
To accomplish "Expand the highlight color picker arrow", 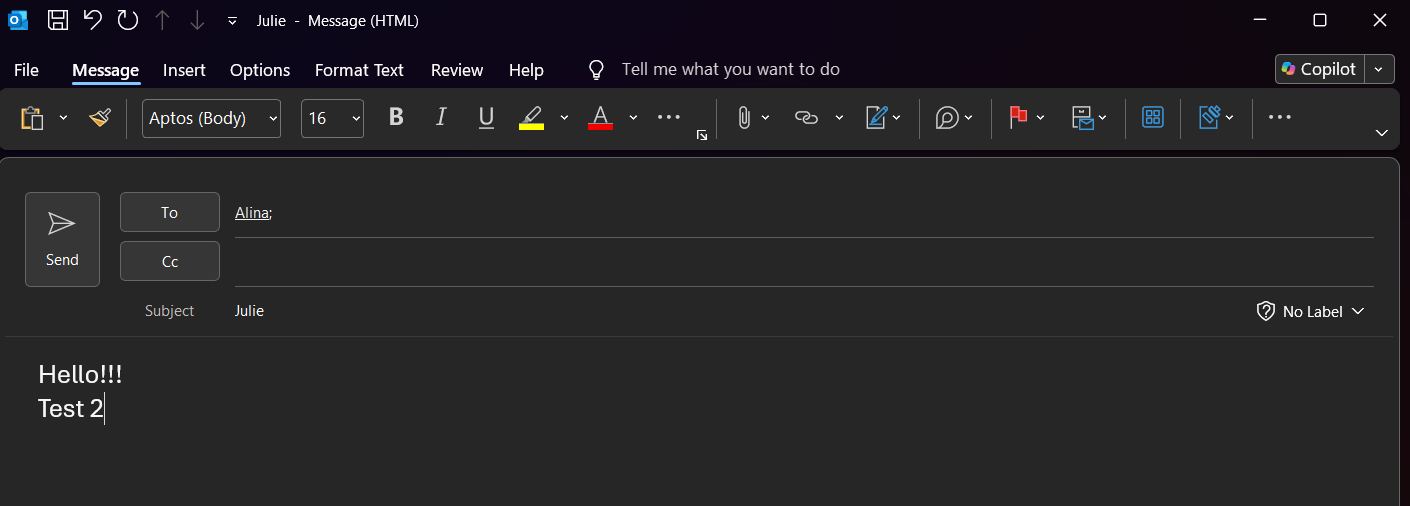I will 564,118.
